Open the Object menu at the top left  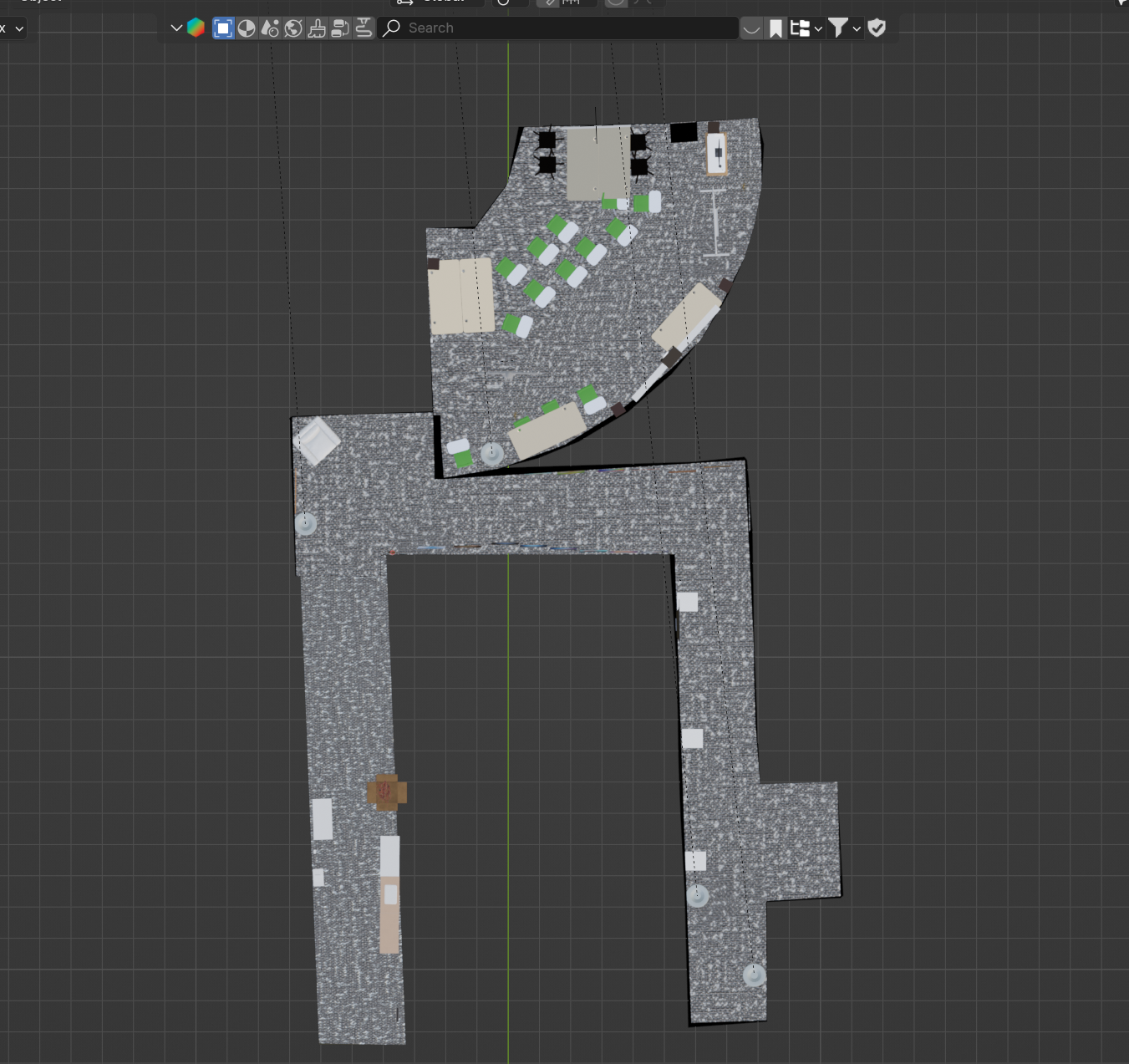(40, 2)
